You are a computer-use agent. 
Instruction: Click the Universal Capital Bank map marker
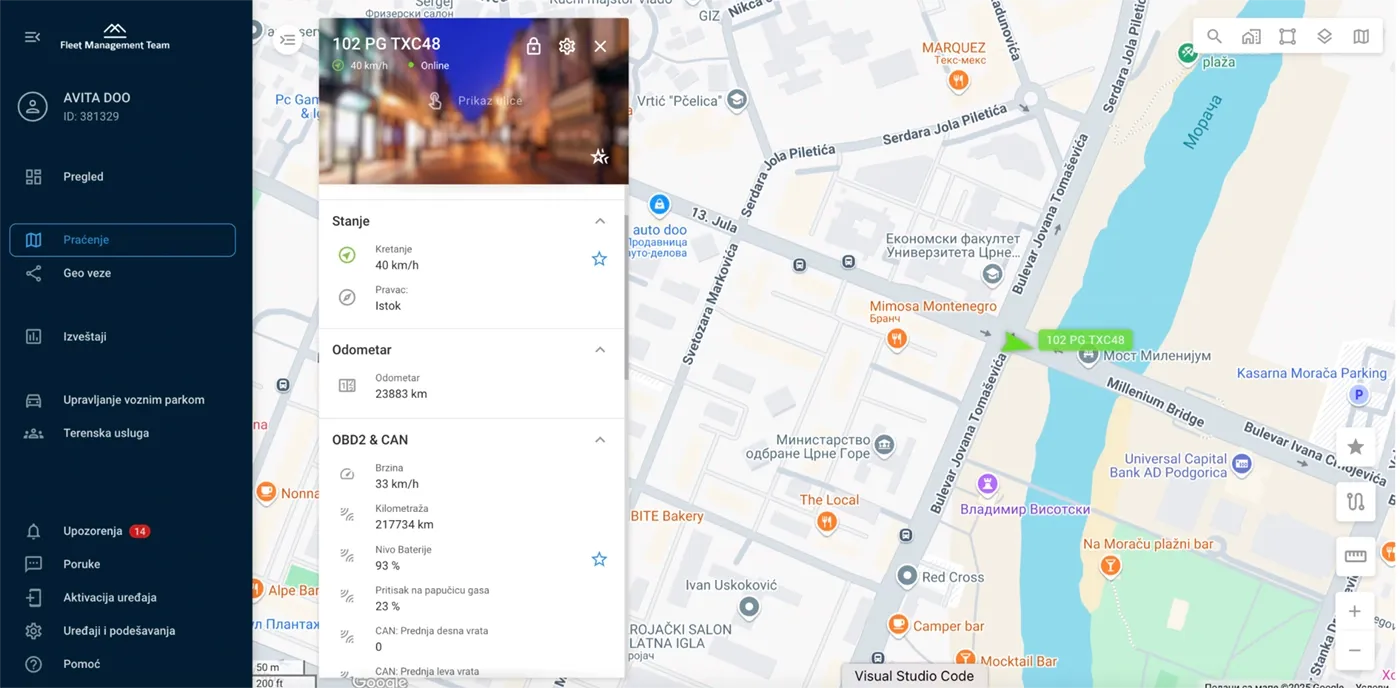point(1242,463)
